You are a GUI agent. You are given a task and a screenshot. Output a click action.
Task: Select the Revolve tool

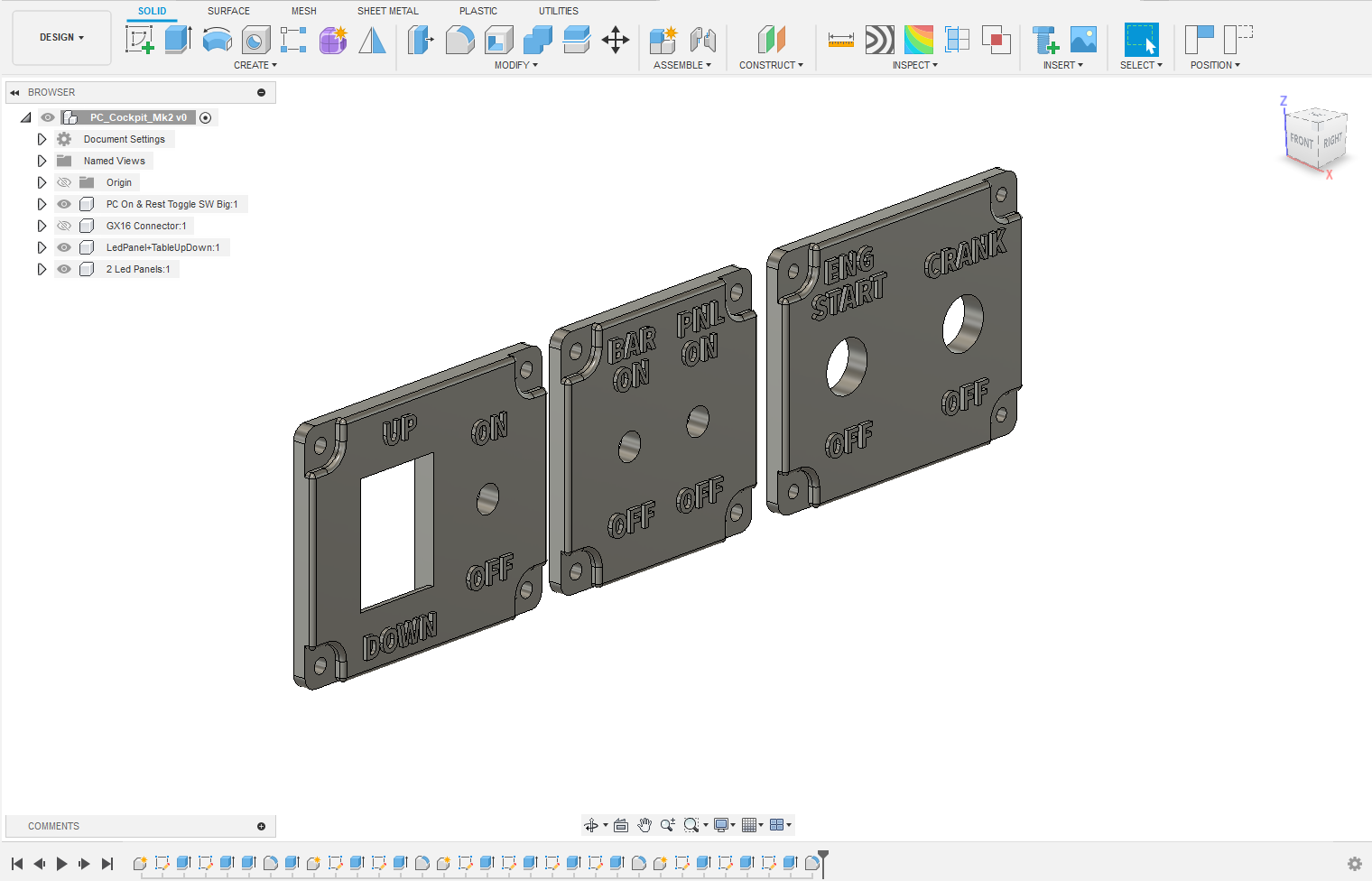click(x=217, y=40)
